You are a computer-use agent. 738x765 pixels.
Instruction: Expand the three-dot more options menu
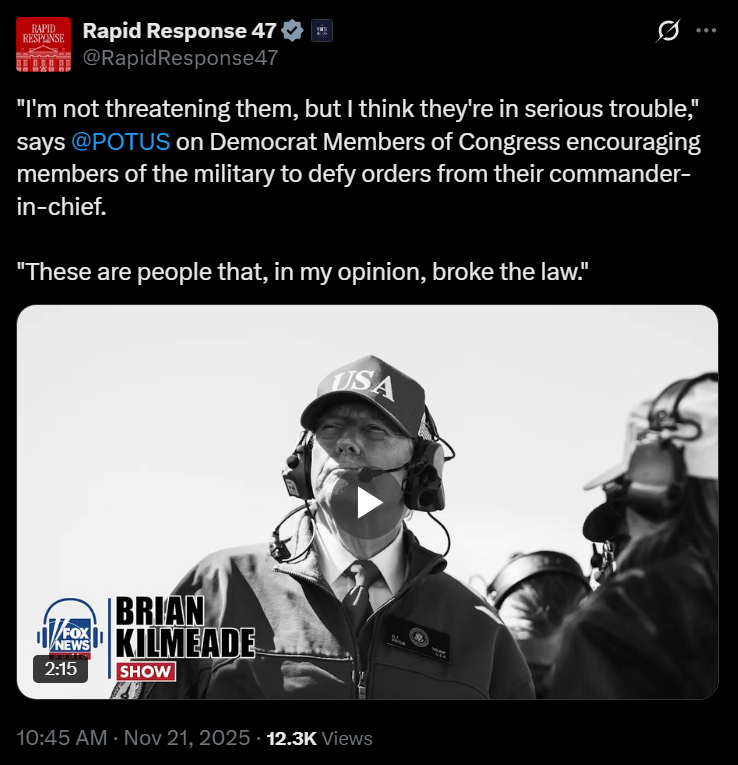(x=706, y=31)
